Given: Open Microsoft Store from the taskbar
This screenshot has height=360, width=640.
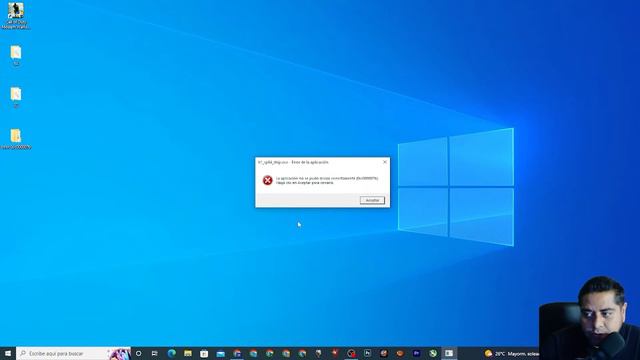Looking at the screenshot, I should click(x=204, y=353).
